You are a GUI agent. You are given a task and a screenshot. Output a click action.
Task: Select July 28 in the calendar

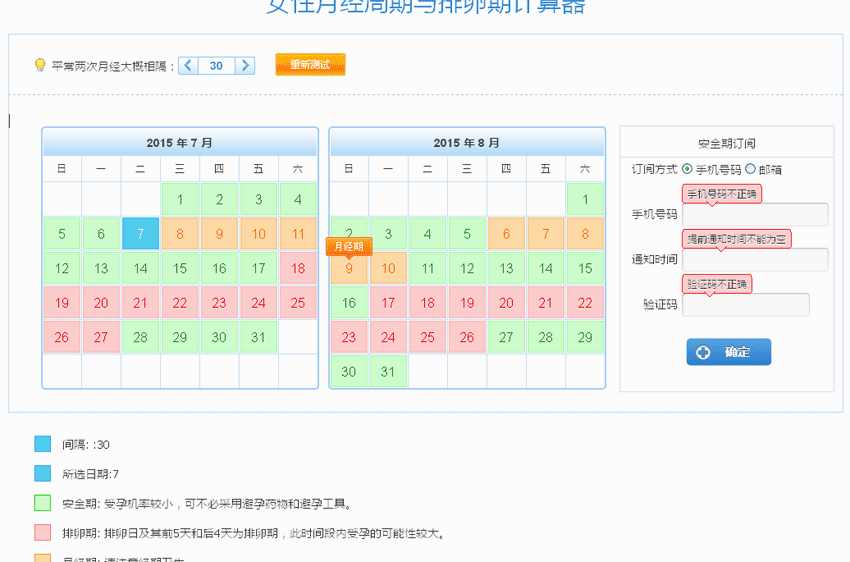(x=140, y=337)
